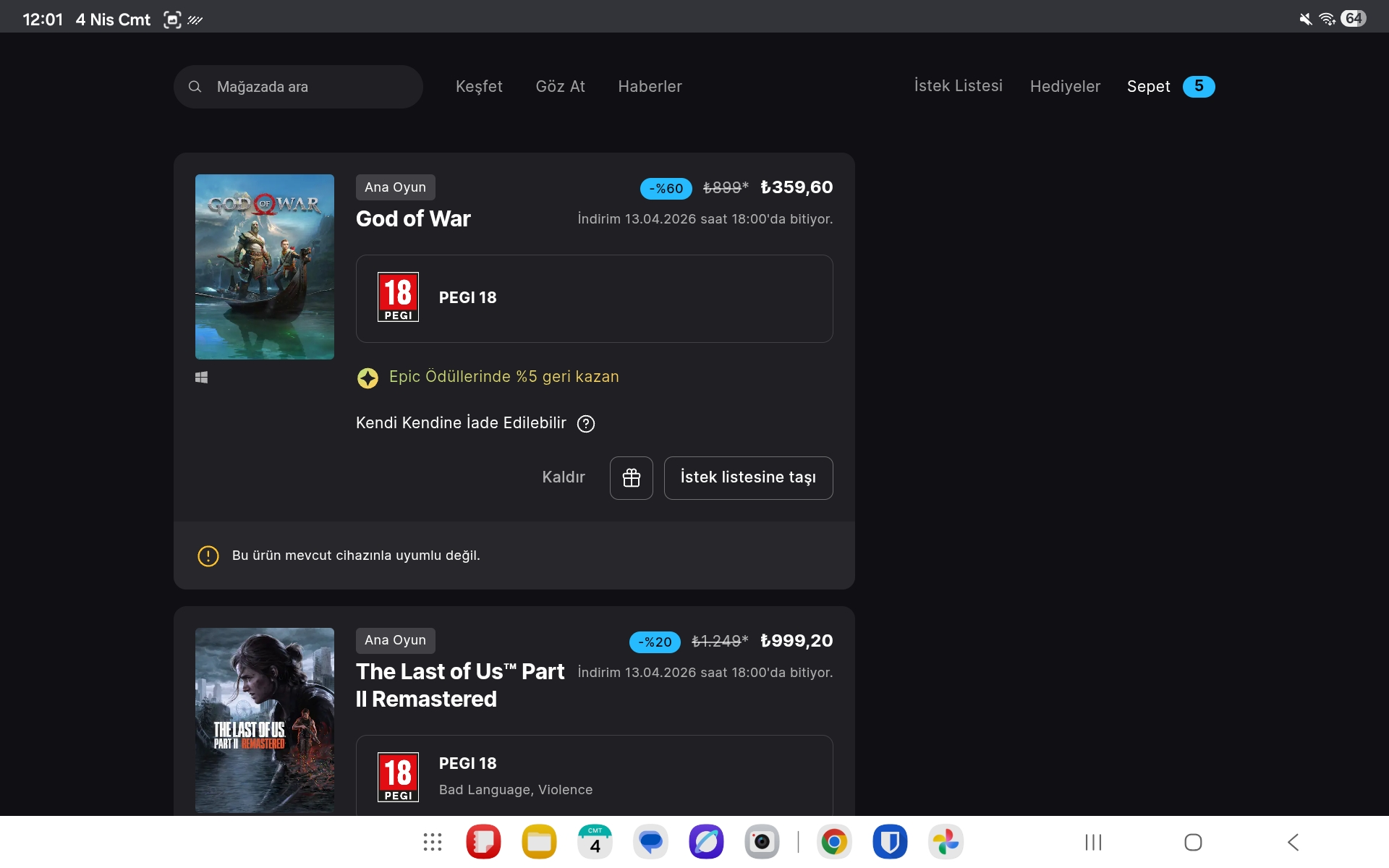Show help for Kendi Kendine İade Edilebilir
Viewport: 1389px width, 868px height.
click(x=586, y=424)
